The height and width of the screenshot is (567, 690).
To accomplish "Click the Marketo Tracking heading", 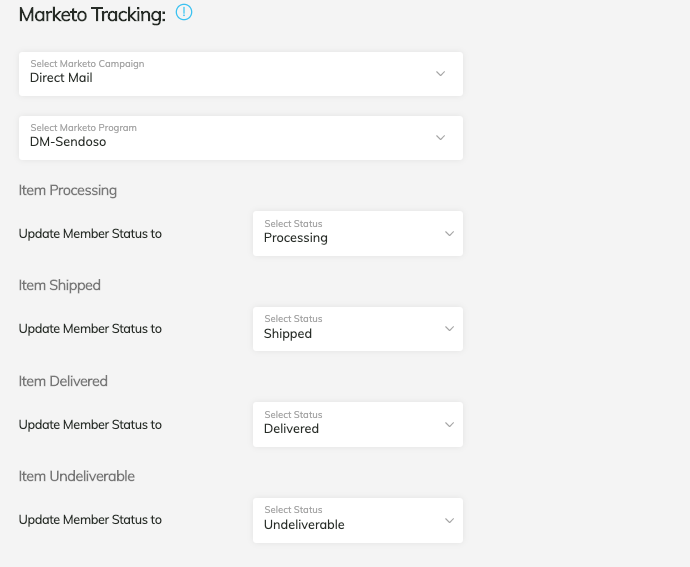I will coord(92,15).
